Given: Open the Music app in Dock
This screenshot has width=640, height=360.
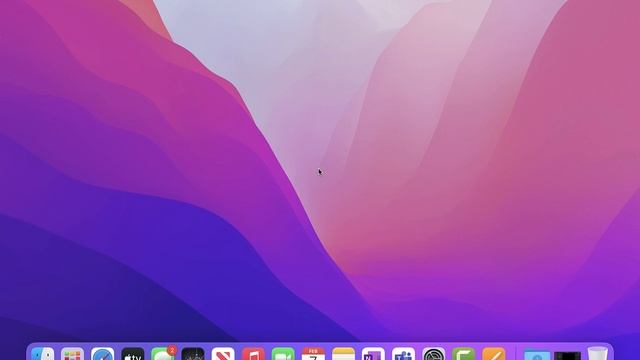Looking at the screenshot, I should tap(253, 354).
